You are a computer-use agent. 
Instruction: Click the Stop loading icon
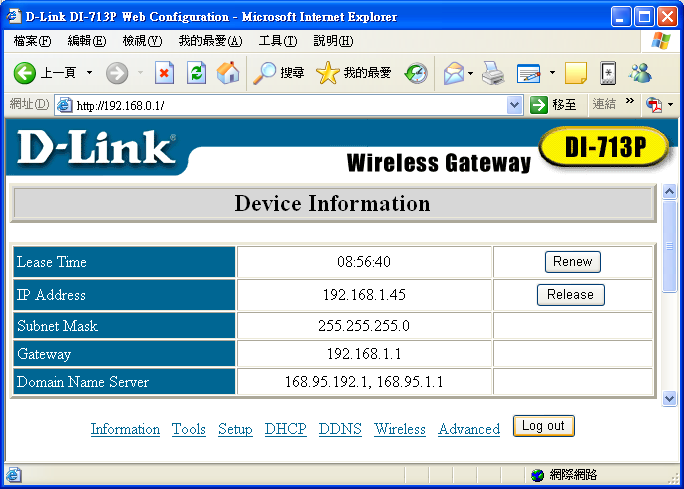[164, 73]
